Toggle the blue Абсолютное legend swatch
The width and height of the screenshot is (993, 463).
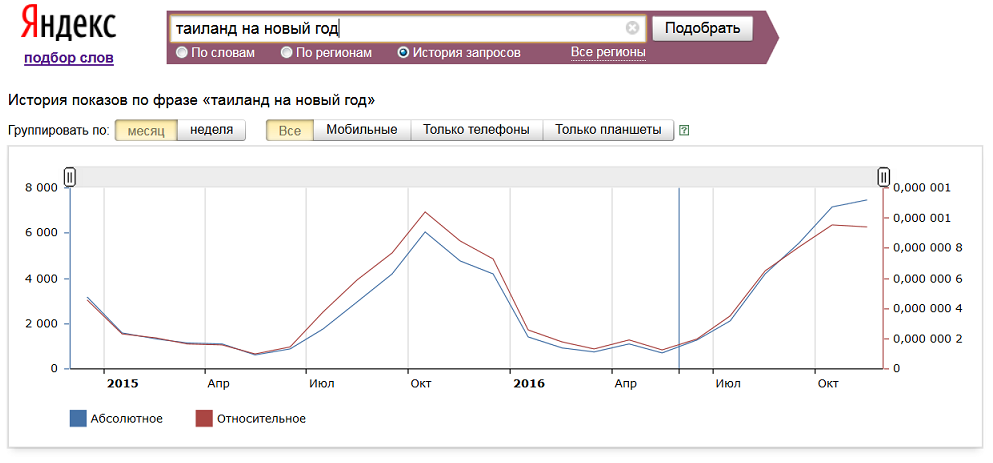[78, 419]
